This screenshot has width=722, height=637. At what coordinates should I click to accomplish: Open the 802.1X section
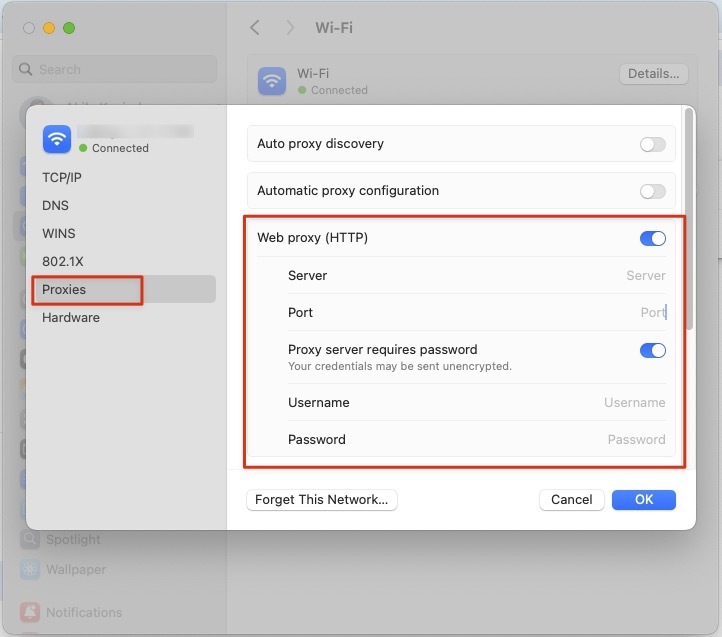click(x=63, y=262)
